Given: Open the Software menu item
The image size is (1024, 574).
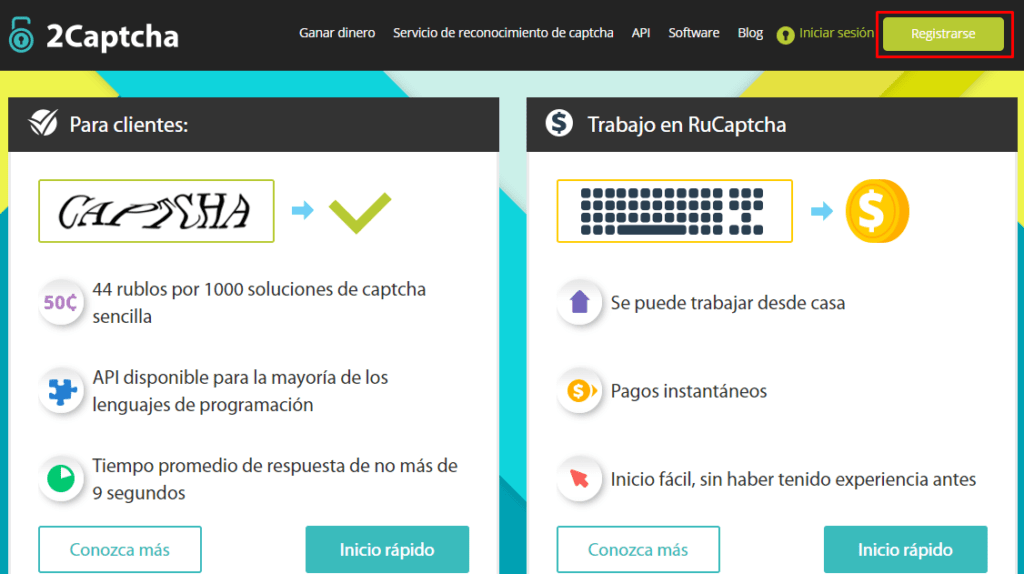Looking at the screenshot, I should (x=694, y=33).
